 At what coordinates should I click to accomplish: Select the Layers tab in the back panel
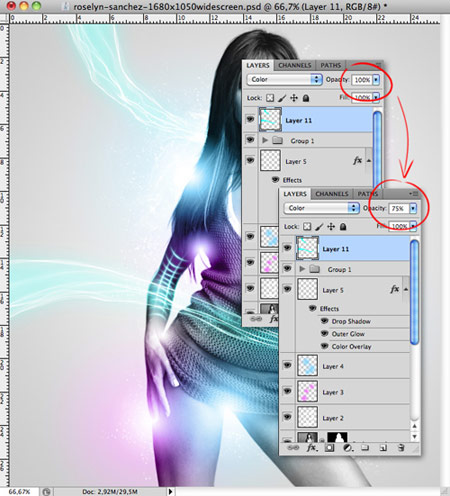click(258, 65)
